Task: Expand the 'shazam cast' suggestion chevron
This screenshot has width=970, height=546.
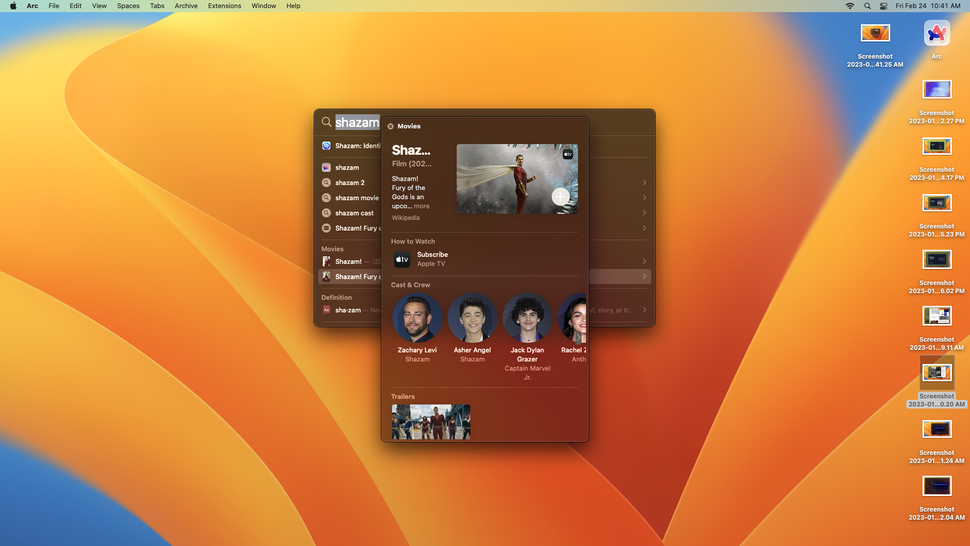Action: tap(644, 213)
